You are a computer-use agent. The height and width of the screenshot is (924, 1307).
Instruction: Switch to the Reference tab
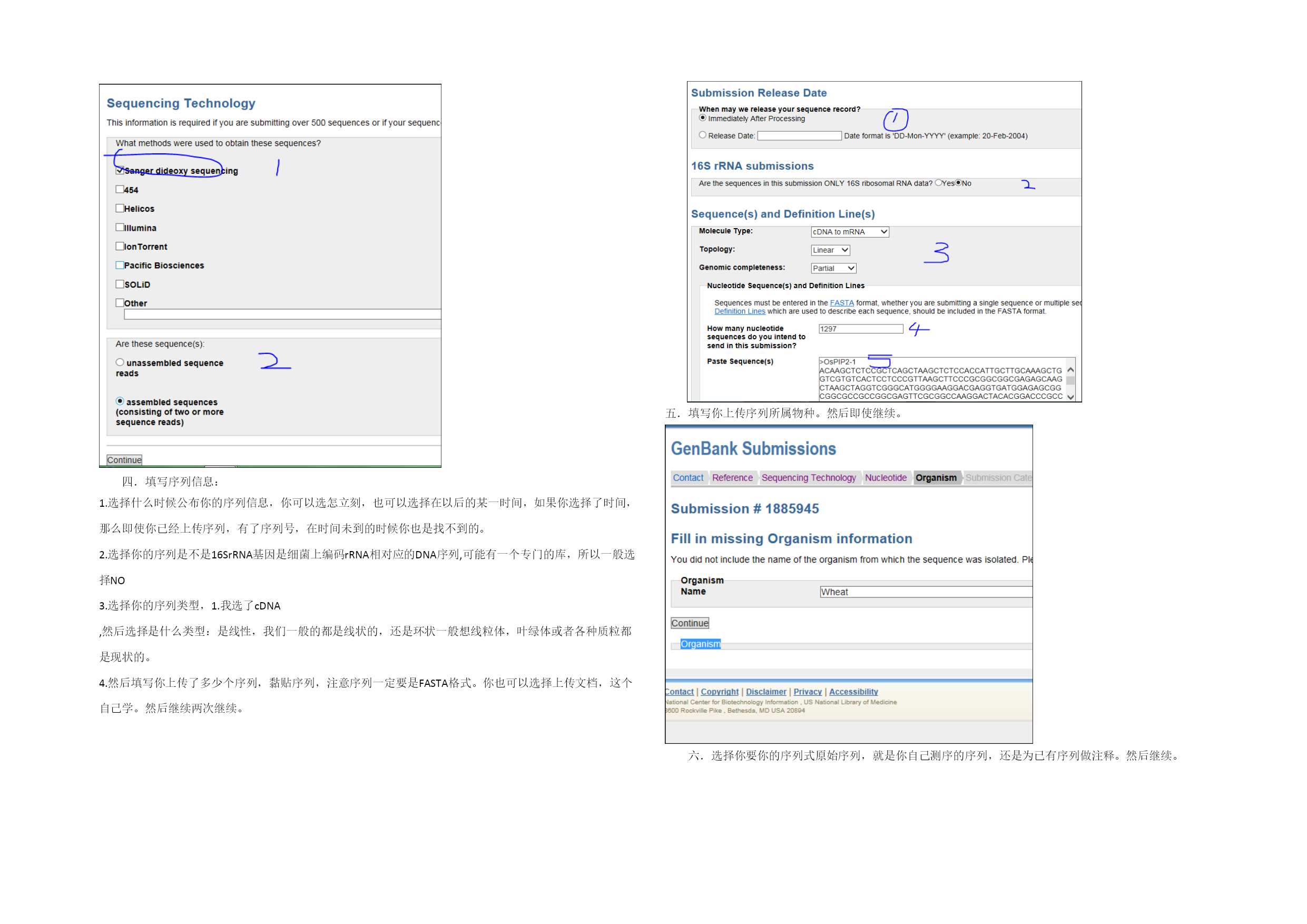[732, 478]
